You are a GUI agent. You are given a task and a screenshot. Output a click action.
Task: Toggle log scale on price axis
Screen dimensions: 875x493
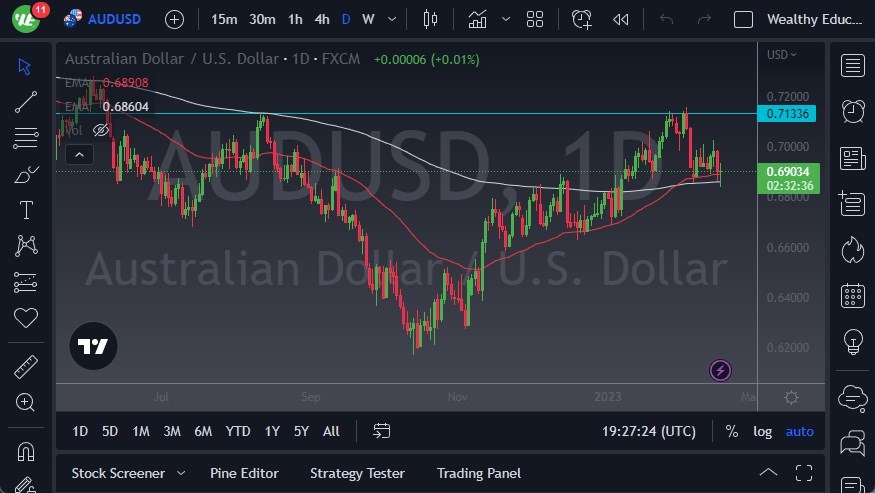pyautogui.click(x=762, y=431)
